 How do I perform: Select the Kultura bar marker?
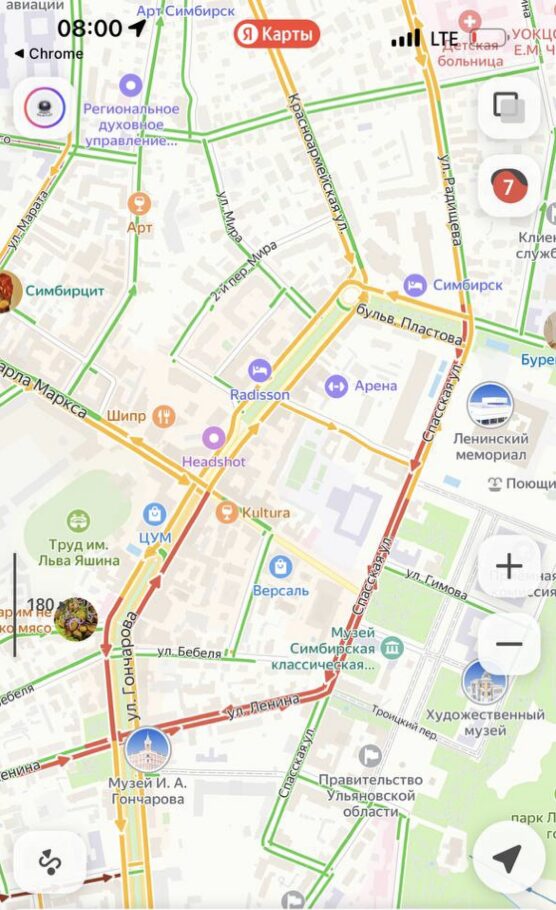coord(226,512)
